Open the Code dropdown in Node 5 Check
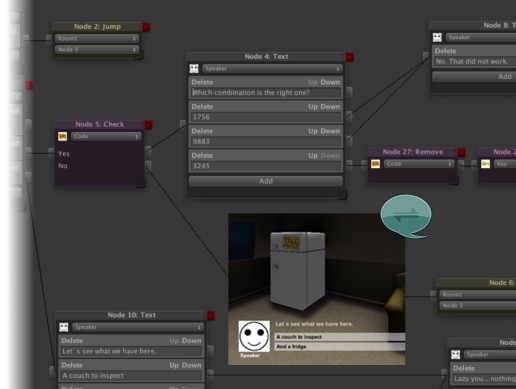Viewport: 516px width, 389px height. (x=106, y=136)
